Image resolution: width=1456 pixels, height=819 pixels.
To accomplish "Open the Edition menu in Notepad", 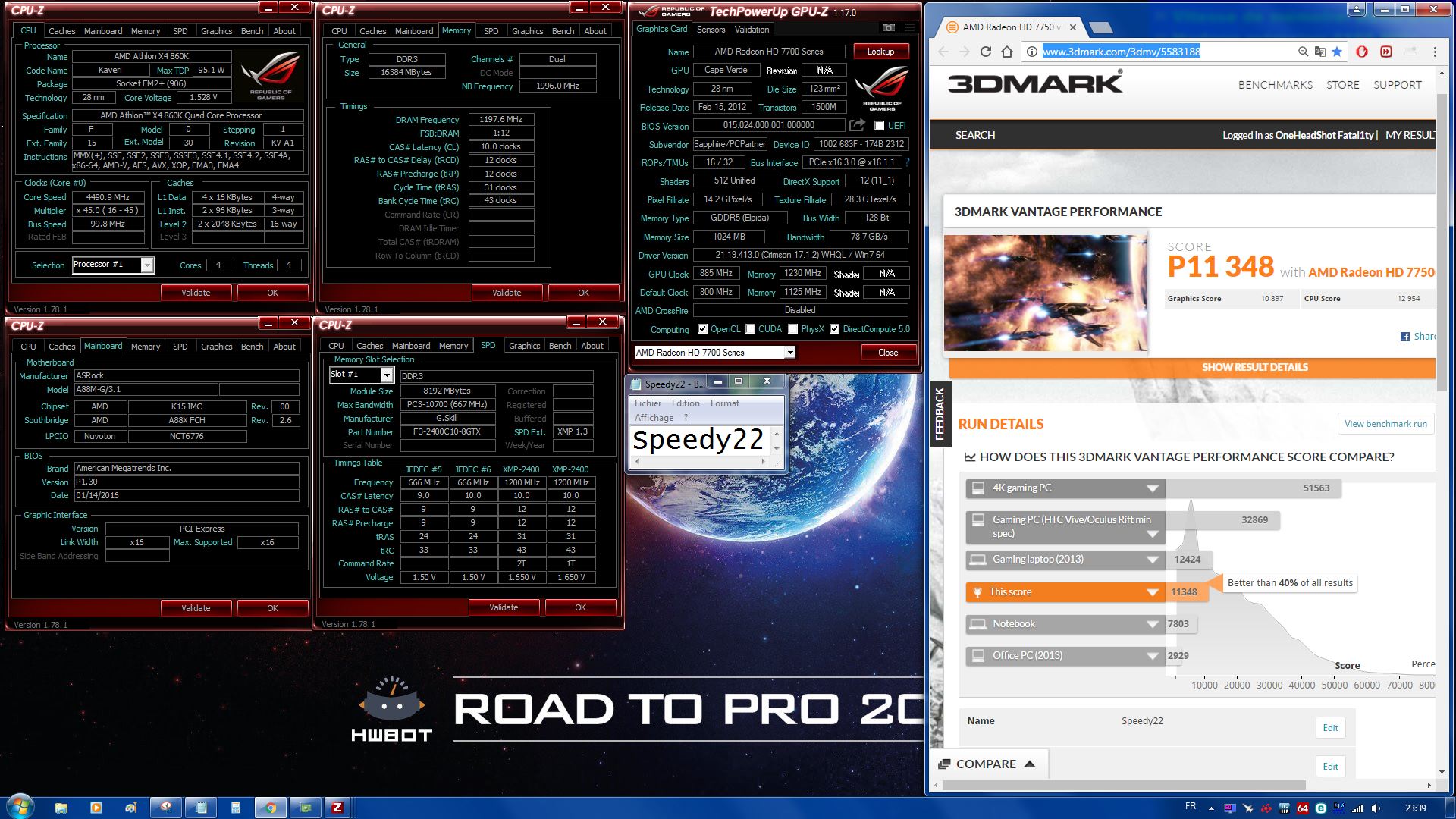I will [x=686, y=403].
